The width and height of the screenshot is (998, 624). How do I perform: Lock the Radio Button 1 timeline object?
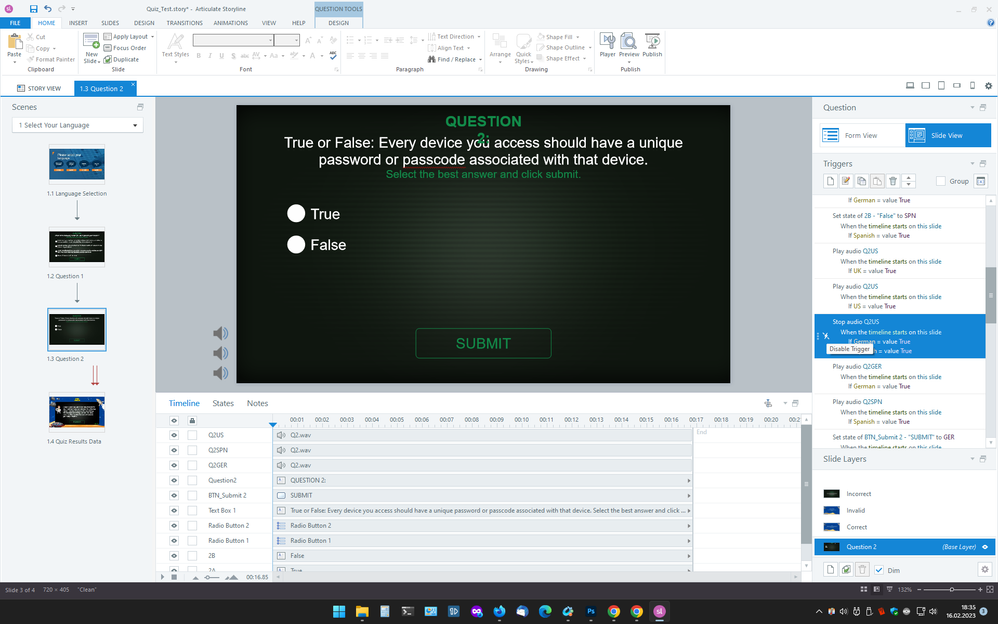192,541
